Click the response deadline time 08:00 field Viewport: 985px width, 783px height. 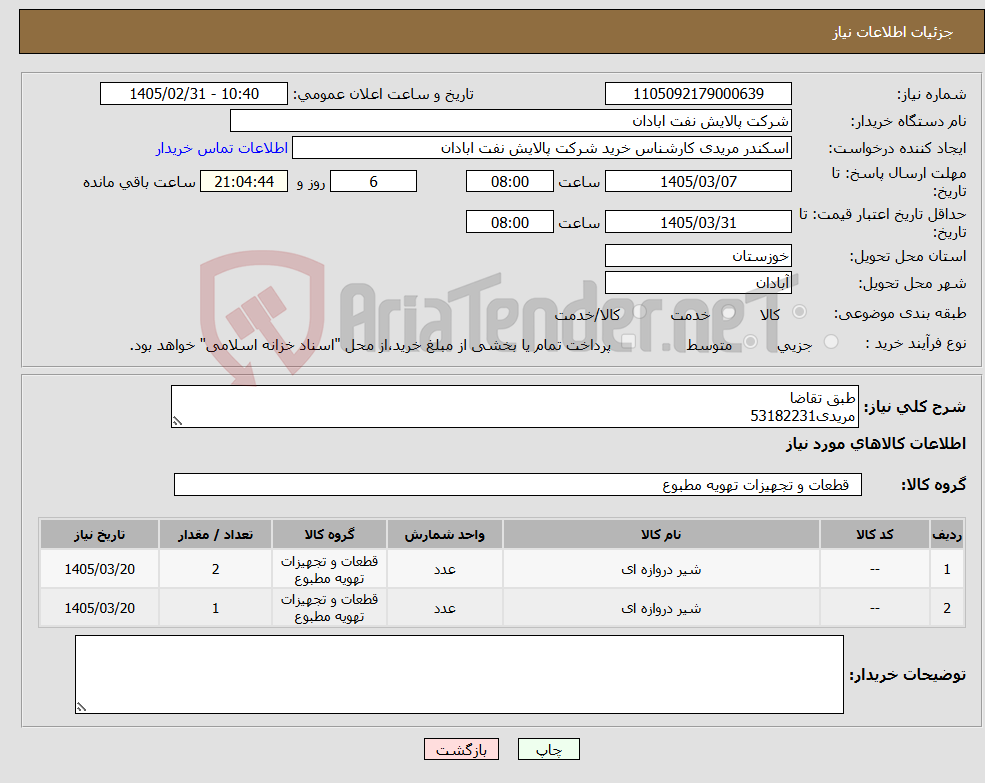(509, 182)
